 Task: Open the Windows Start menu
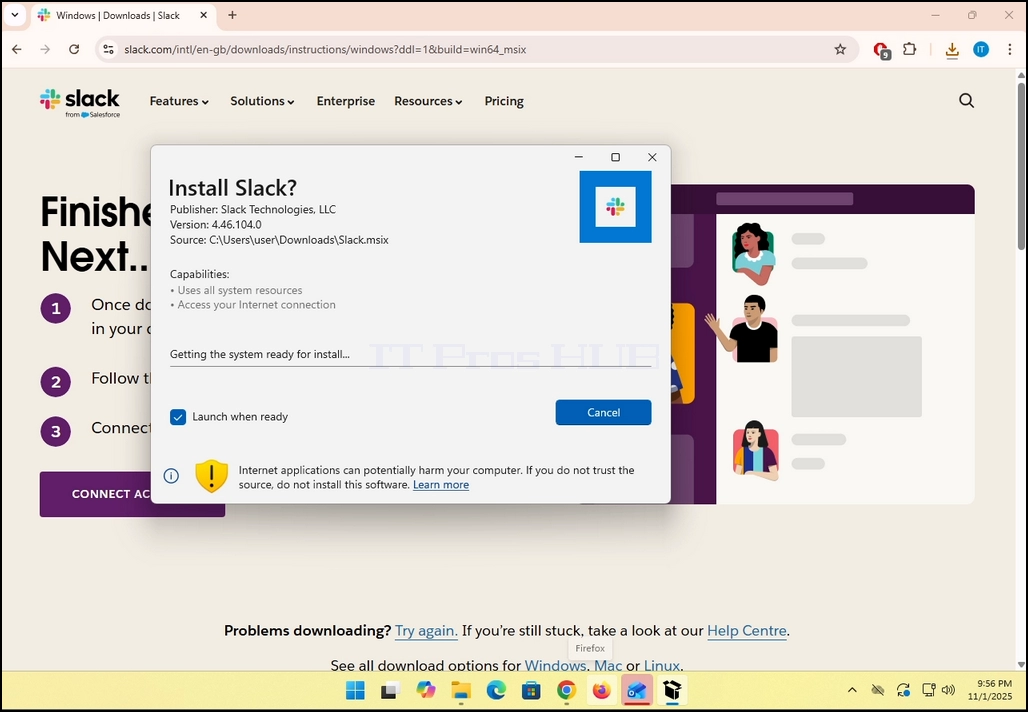coord(355,690)
